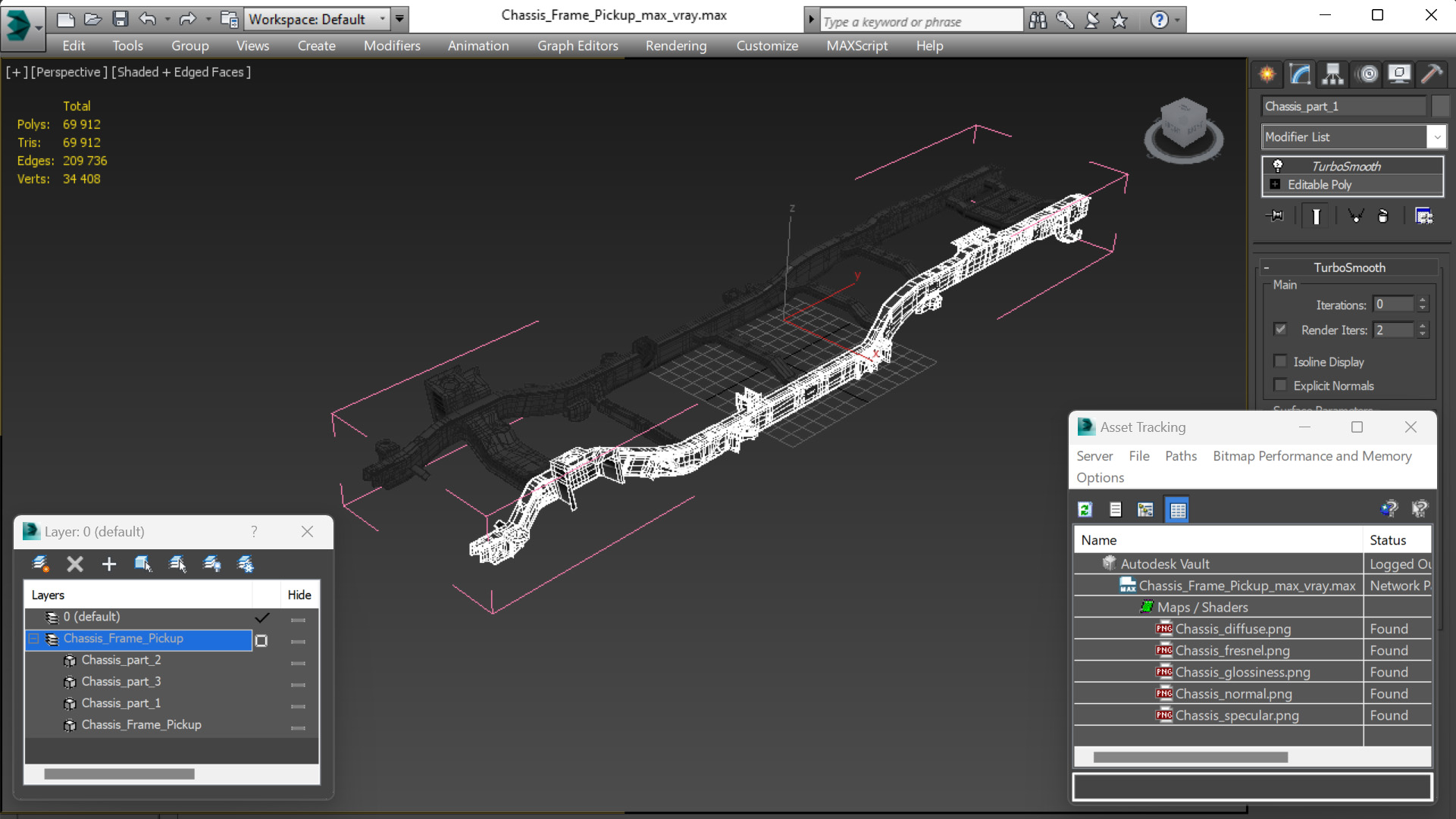The width and height of the screenshot is (1456, 819).
Task: Open the Motion command panel tab
Action: (1367, 74)
